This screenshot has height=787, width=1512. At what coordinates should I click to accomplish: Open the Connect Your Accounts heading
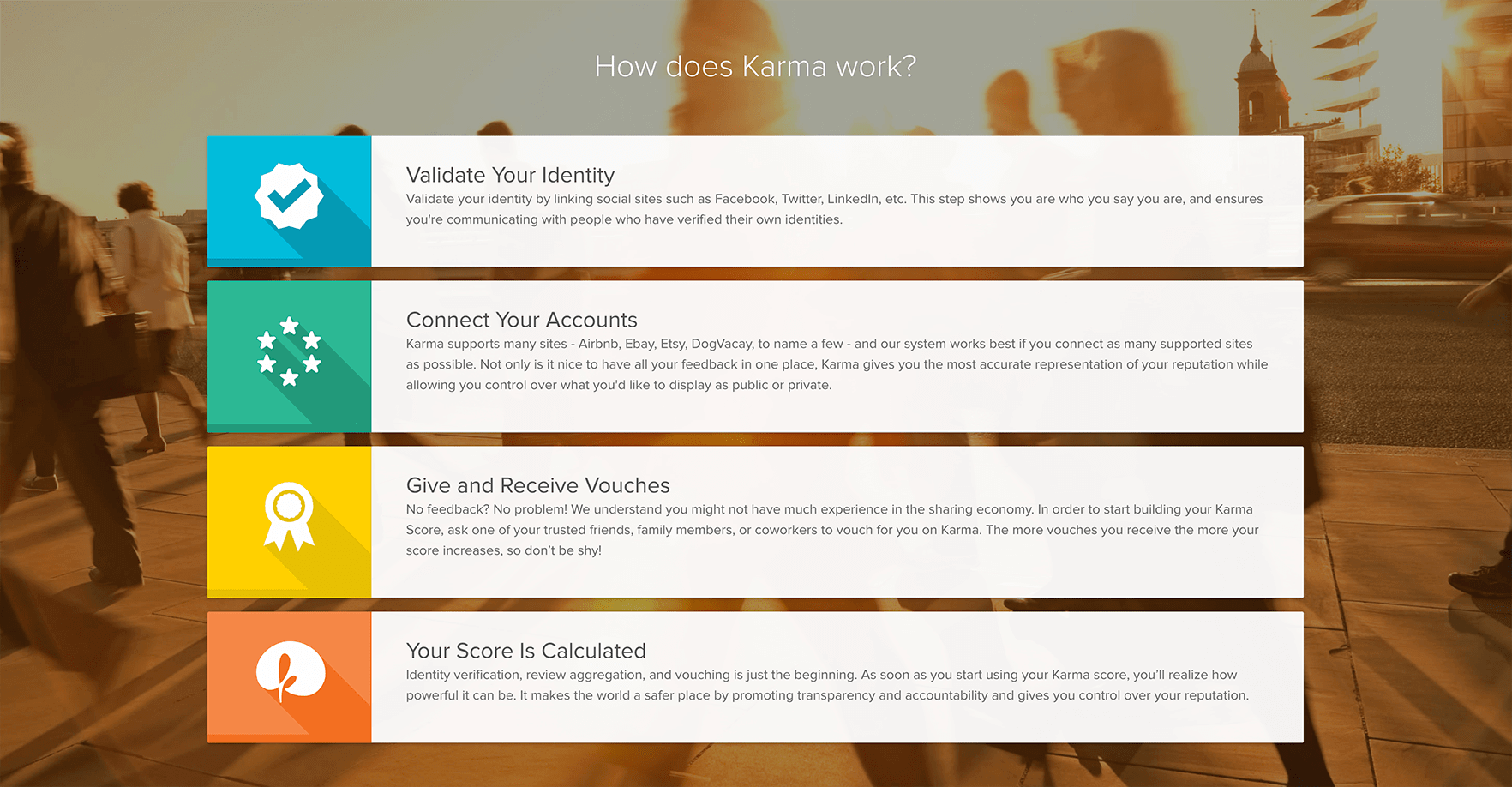pos(521,320)
